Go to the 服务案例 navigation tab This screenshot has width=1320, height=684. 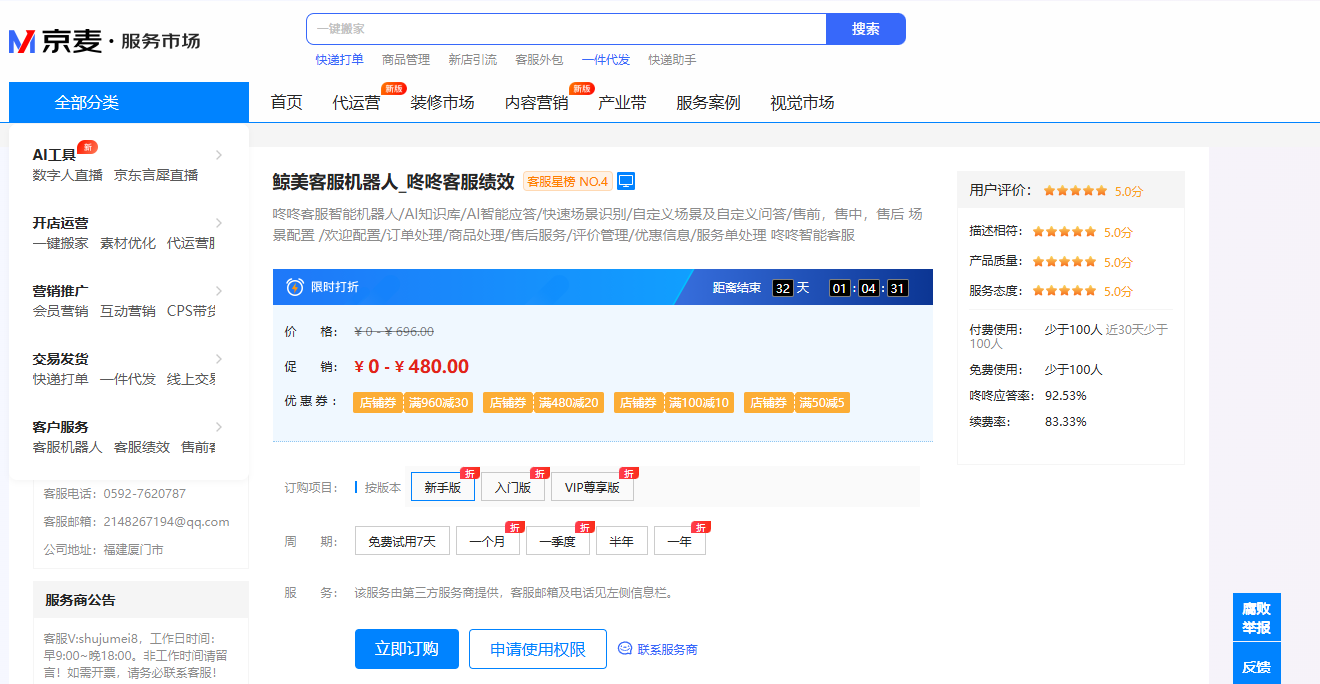pos(708,103)
